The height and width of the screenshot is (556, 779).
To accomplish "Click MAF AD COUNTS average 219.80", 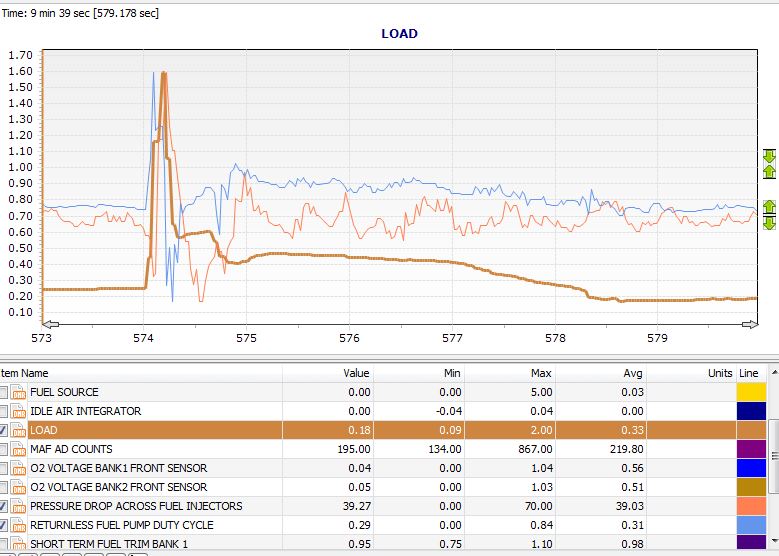I will (x=626, y=450).
